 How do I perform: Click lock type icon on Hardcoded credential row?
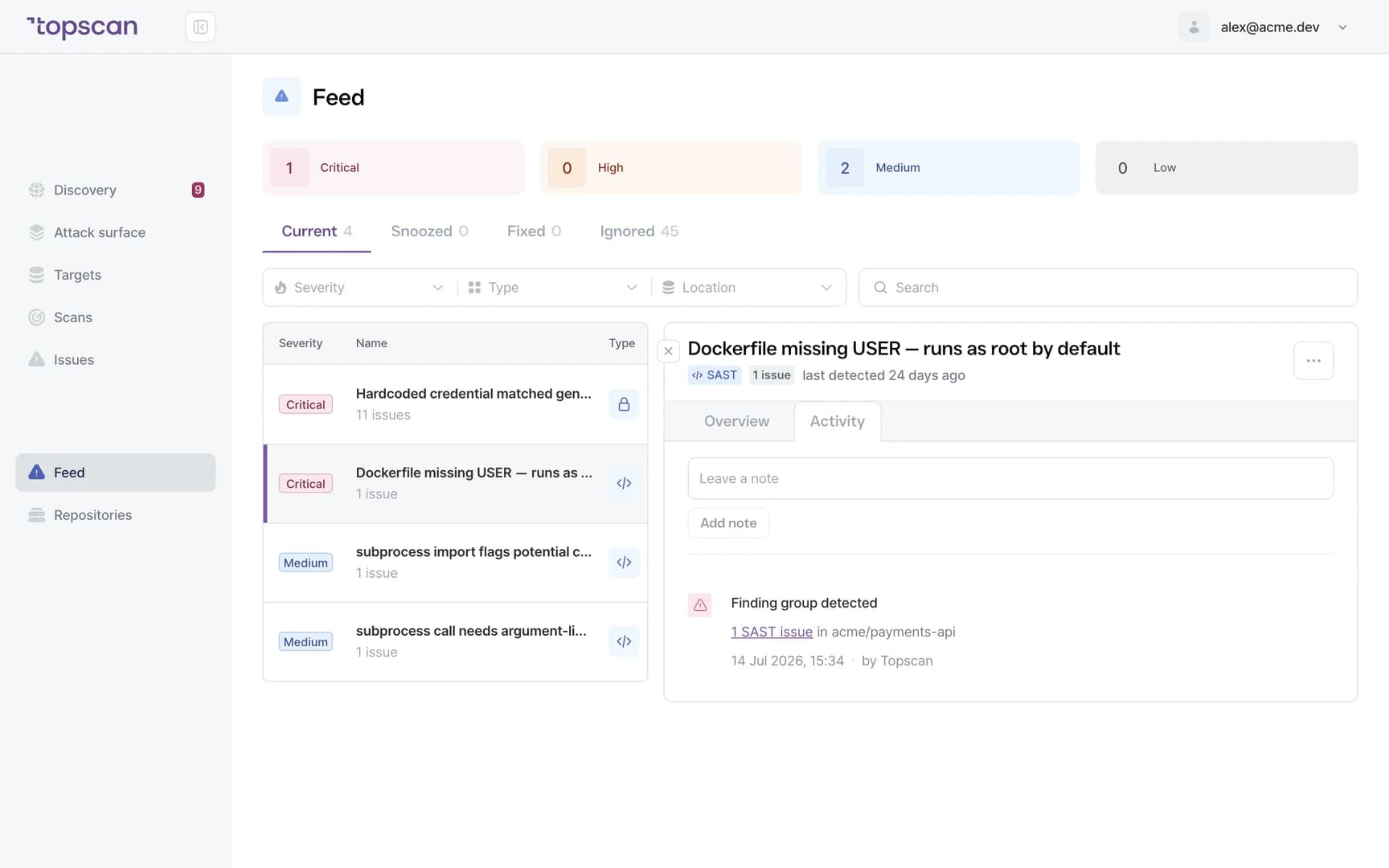point(624,404)
